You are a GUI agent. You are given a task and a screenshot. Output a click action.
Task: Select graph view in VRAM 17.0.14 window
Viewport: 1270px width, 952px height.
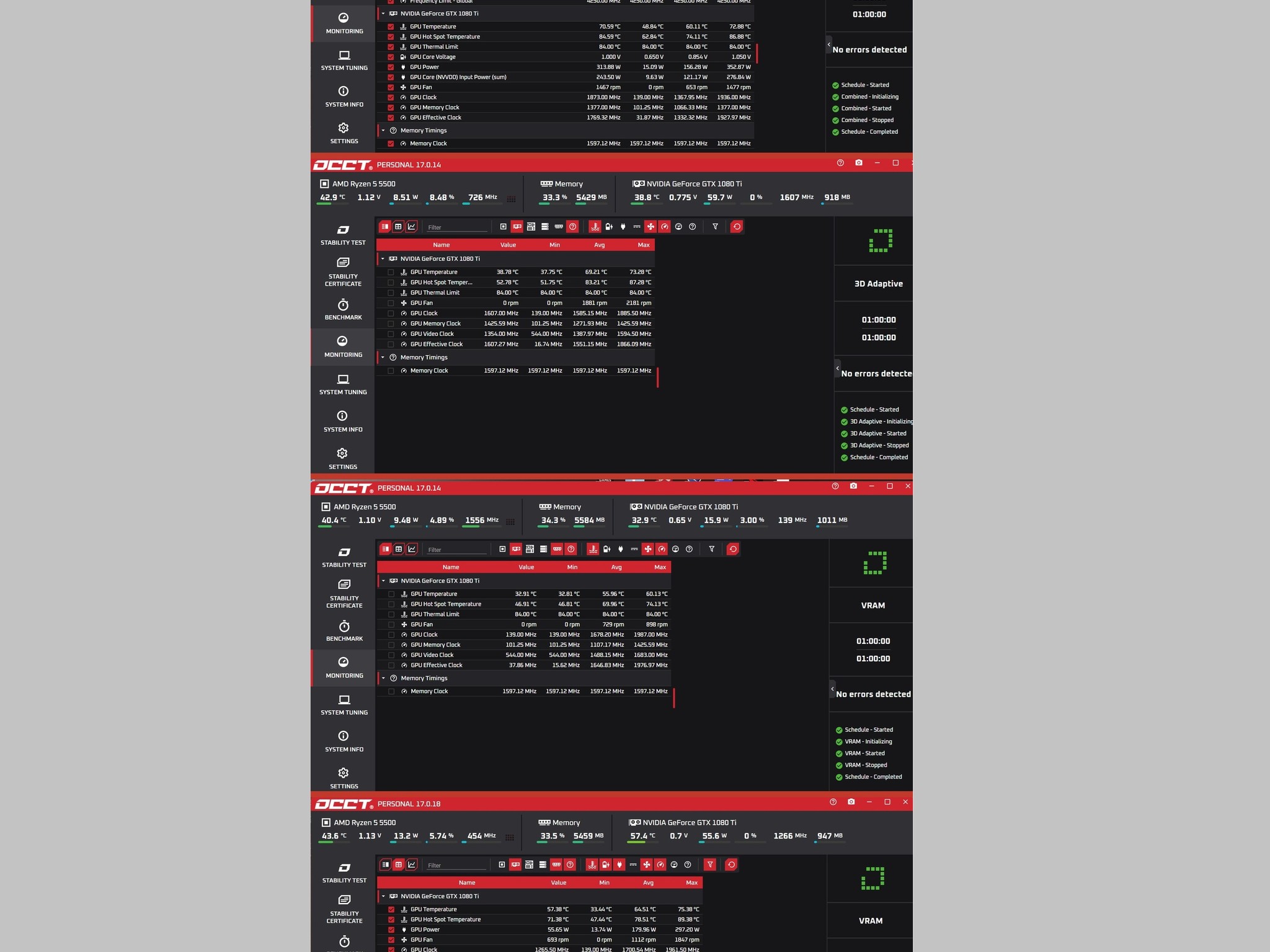pyautogui.click(x=412, y=549)
